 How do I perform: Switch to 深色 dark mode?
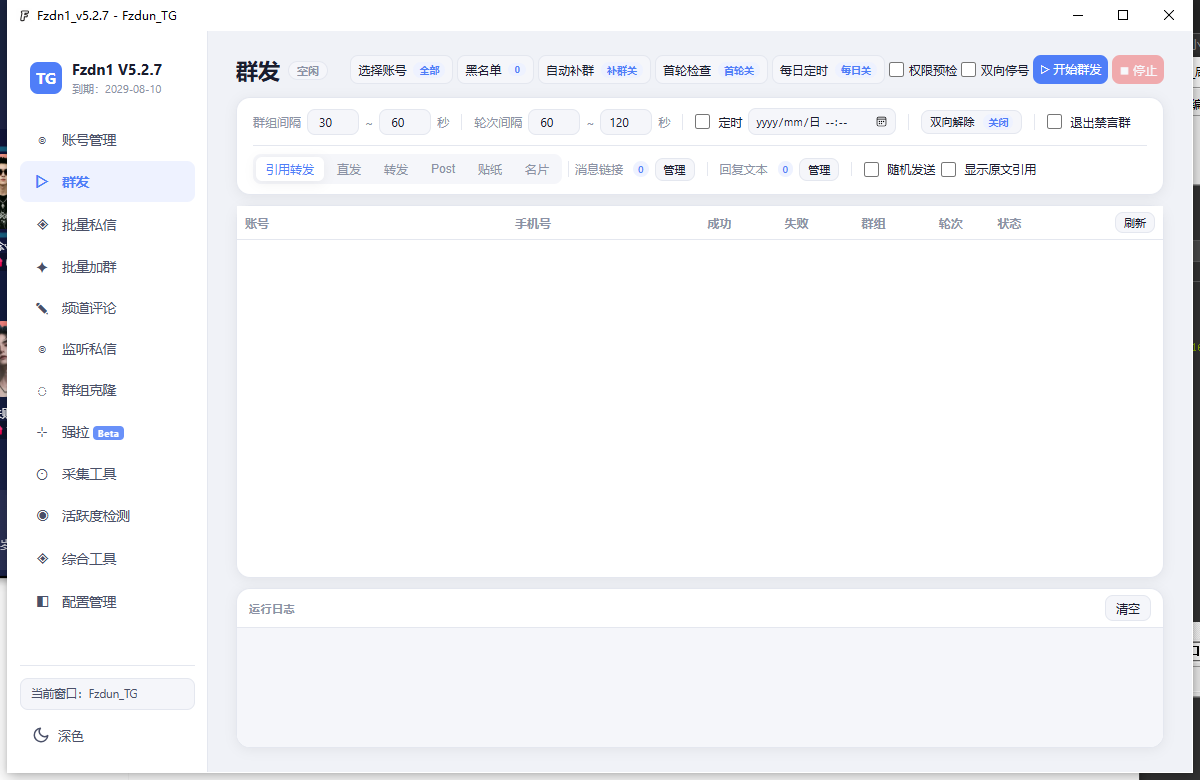click(58, 736)
